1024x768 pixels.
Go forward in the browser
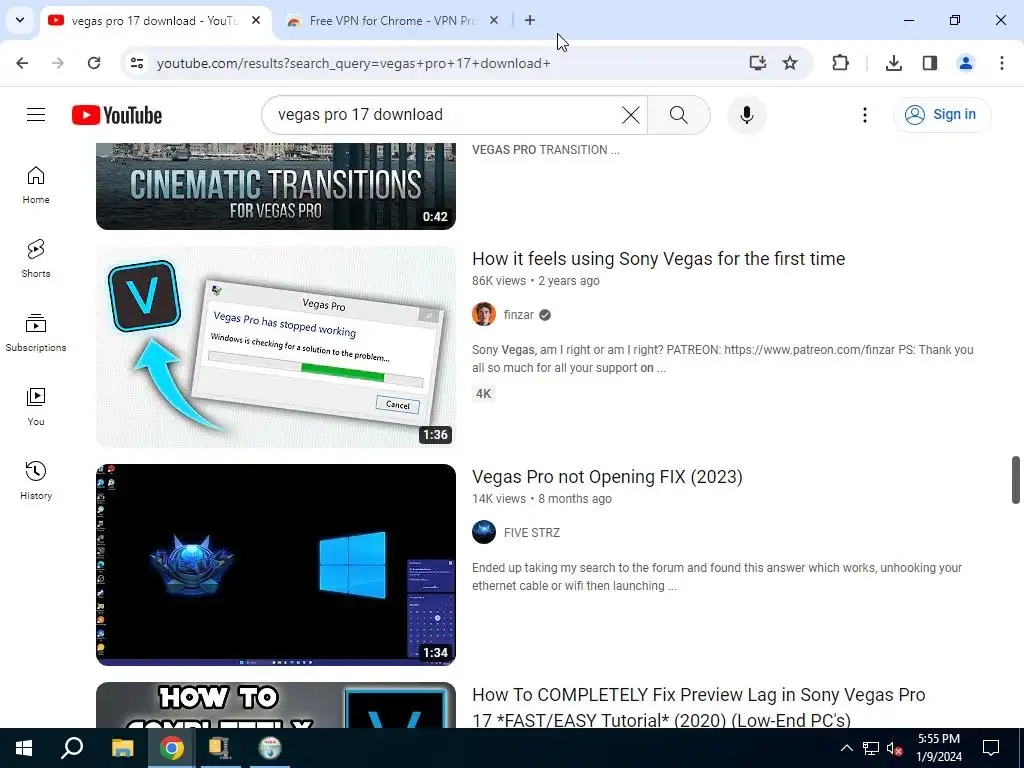[58, 63]
